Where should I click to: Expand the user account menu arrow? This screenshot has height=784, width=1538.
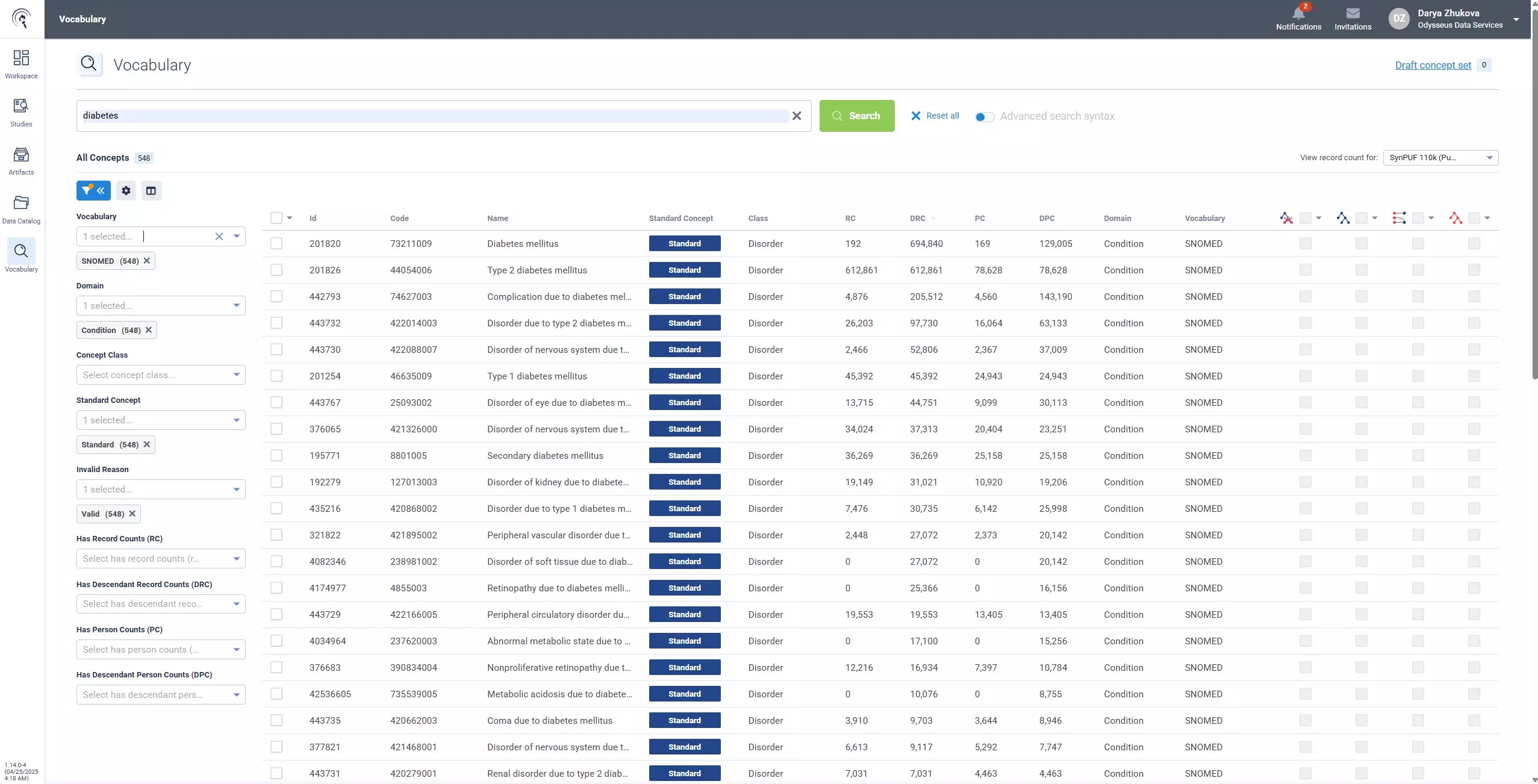pyautogui.click(x=1516, y=19)
